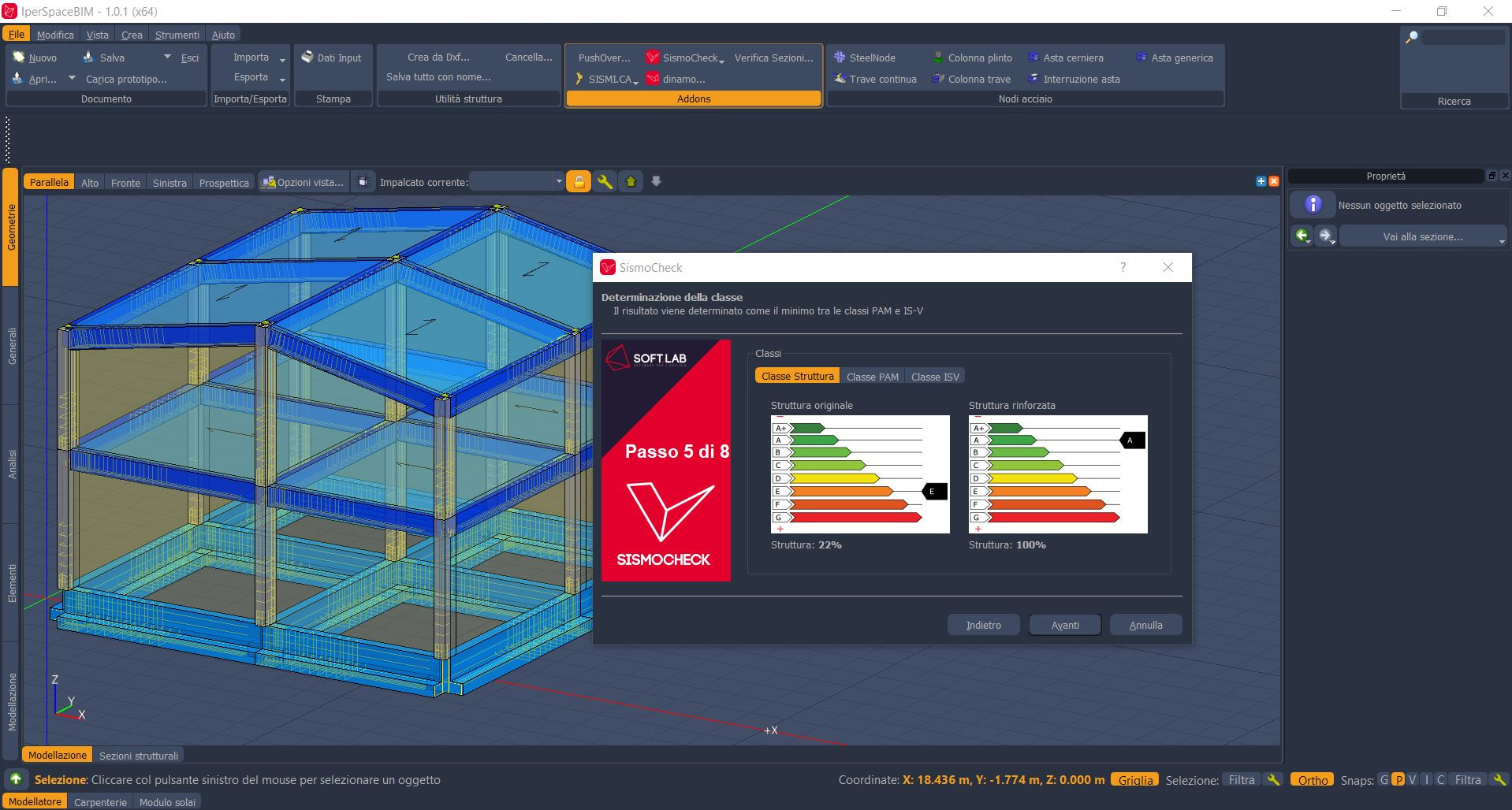Open the Geometrie vertical side tab

click(11, 228)
